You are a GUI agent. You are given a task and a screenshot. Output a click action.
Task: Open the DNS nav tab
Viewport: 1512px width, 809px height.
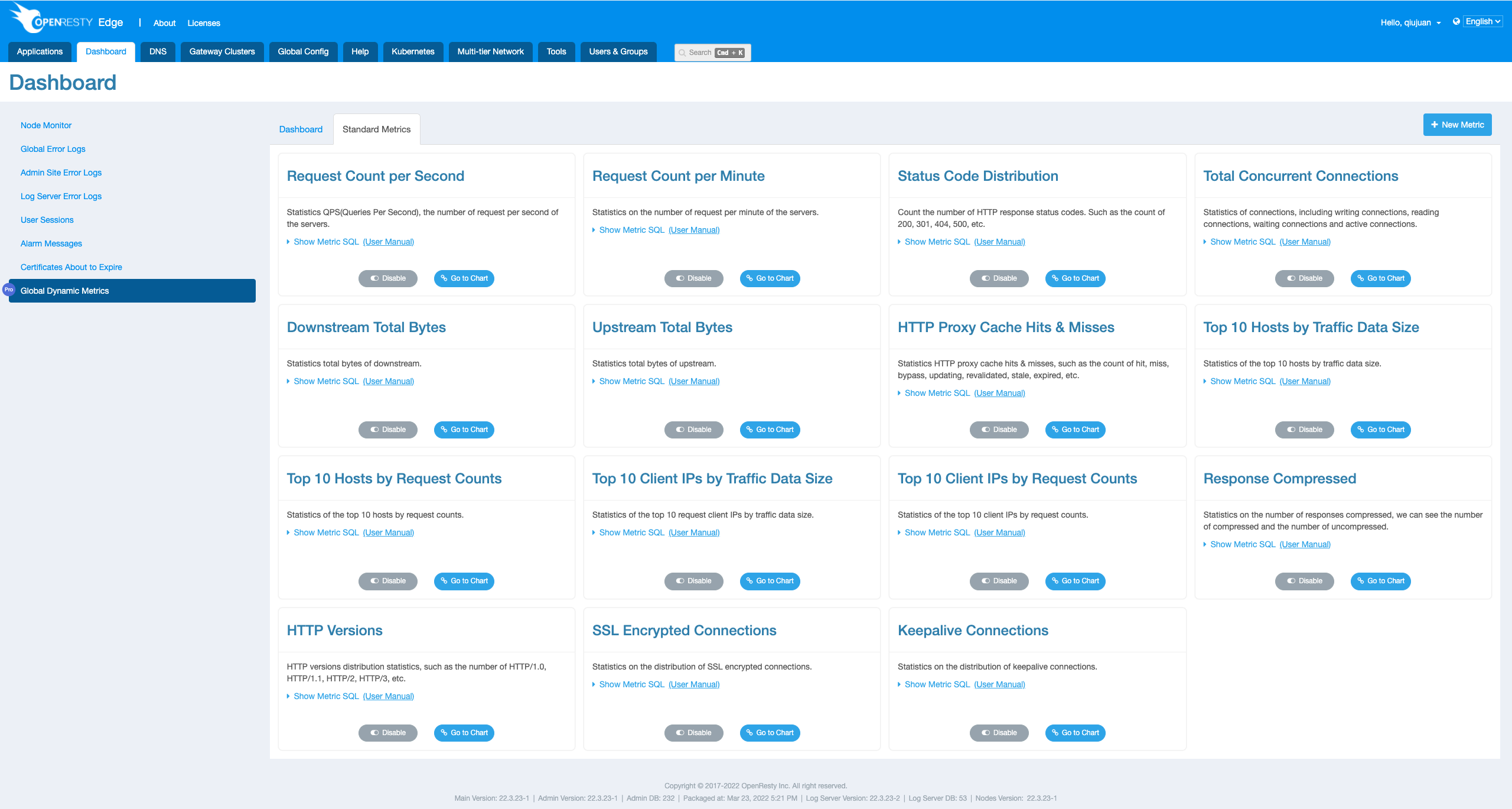(x=158, y=52)
